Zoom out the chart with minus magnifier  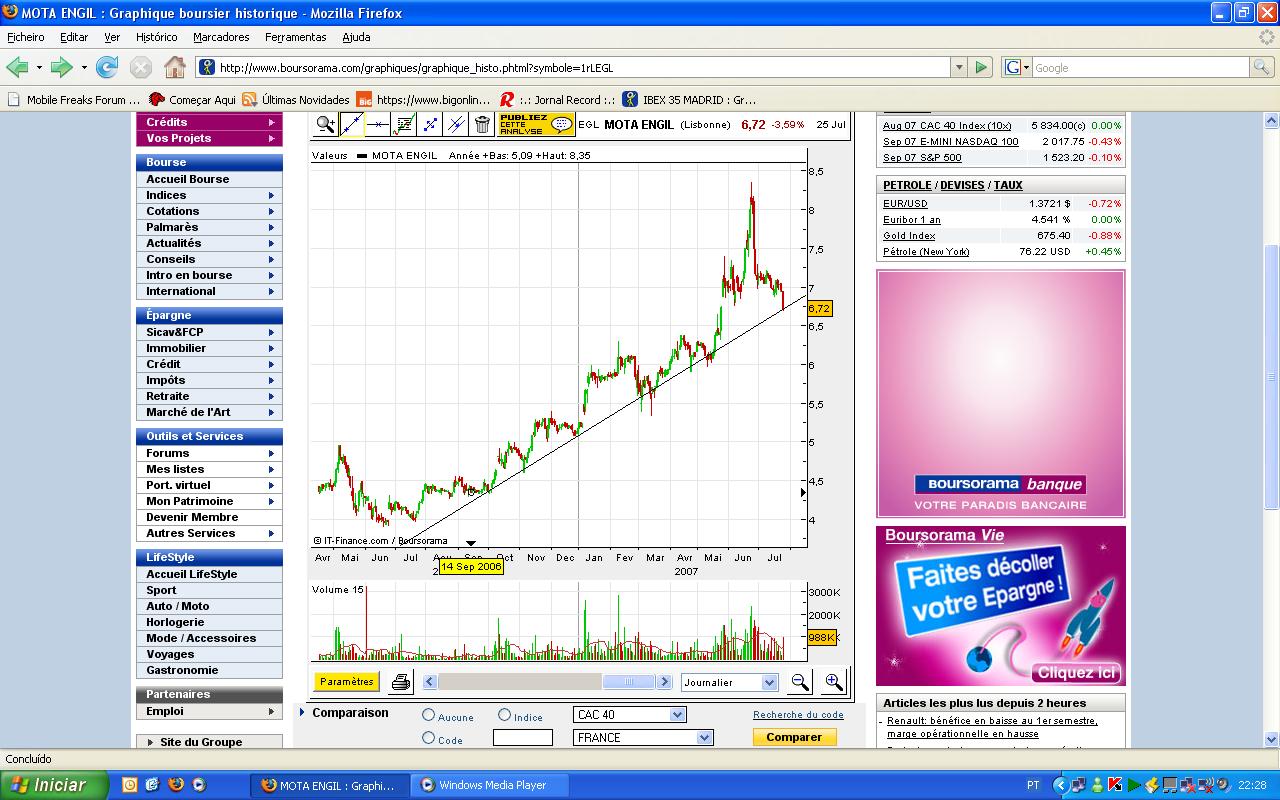click(x=800, y=682)
